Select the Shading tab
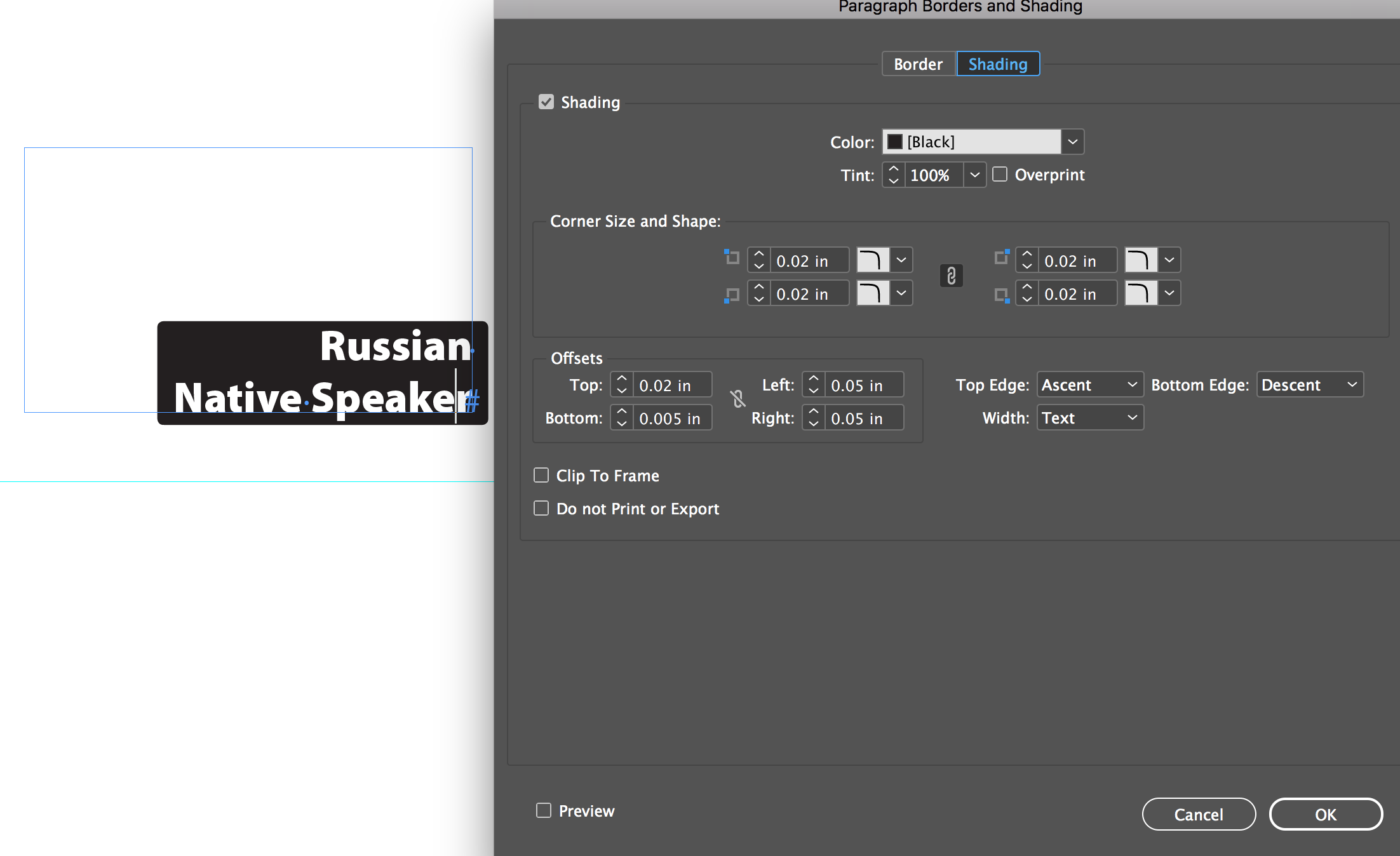1400x856 pixels. (x=997, y=64)
